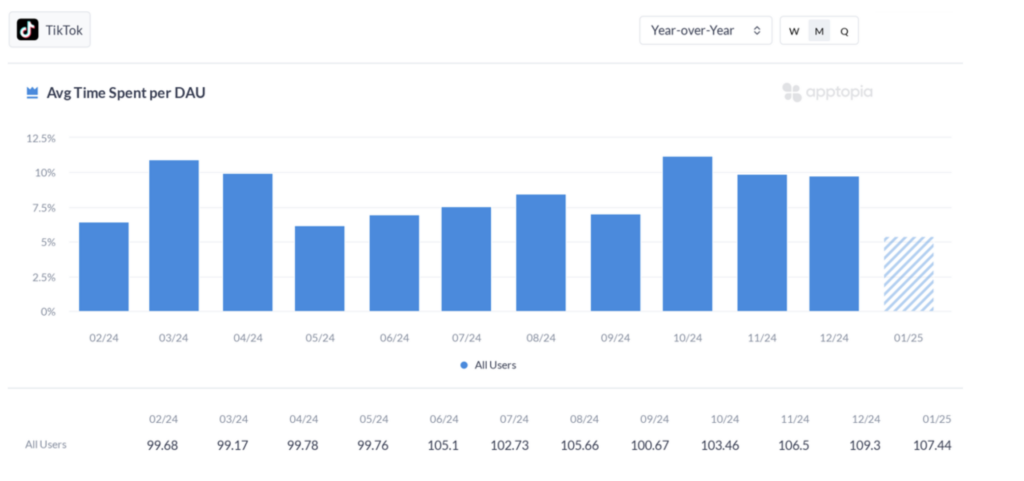Viewport: 1024px width, 481px height.
Task: Click the 10/24 tallest bar
Action: 687,234
